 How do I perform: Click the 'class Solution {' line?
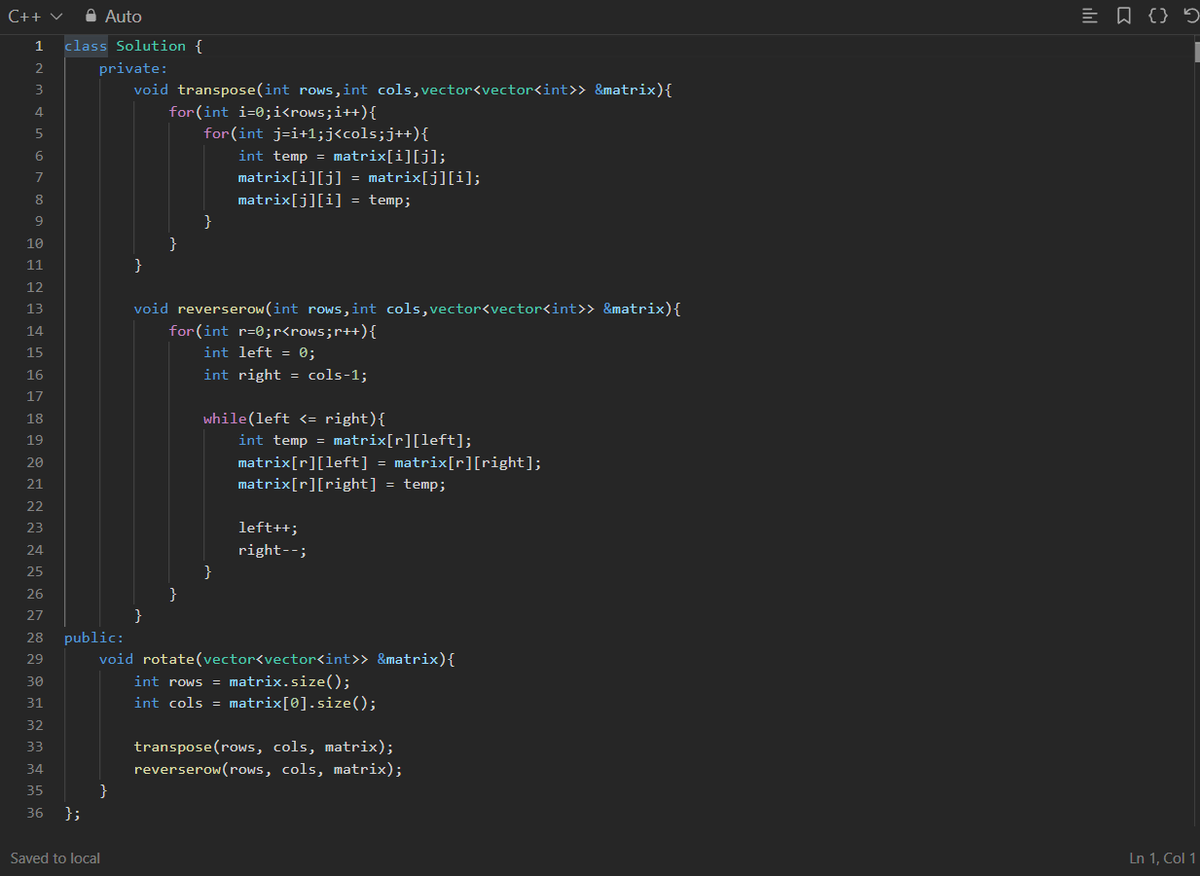point(134,46)
